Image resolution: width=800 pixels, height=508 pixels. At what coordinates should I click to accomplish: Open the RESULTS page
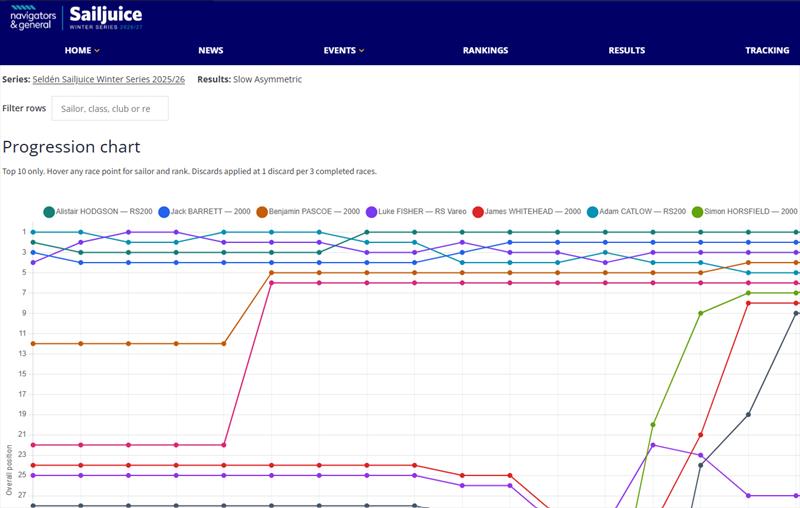(x=627, y=50)
